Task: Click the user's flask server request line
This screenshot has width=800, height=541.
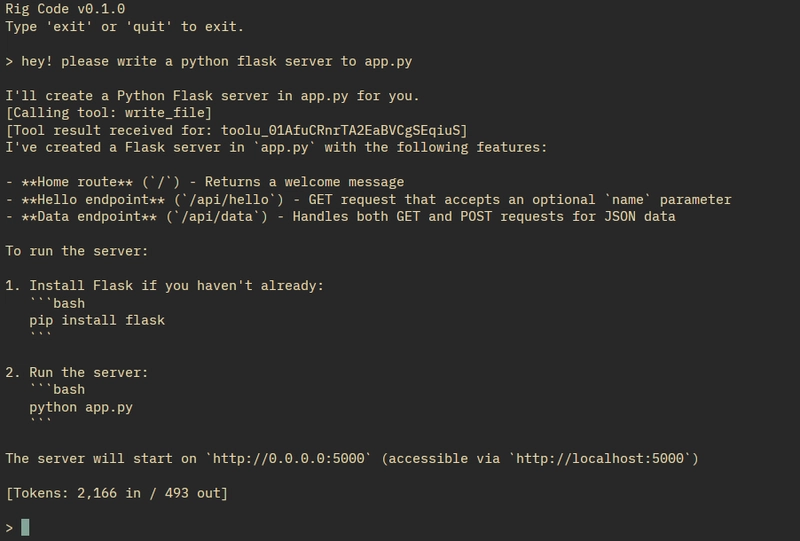Action: click(x=215, y=62)
